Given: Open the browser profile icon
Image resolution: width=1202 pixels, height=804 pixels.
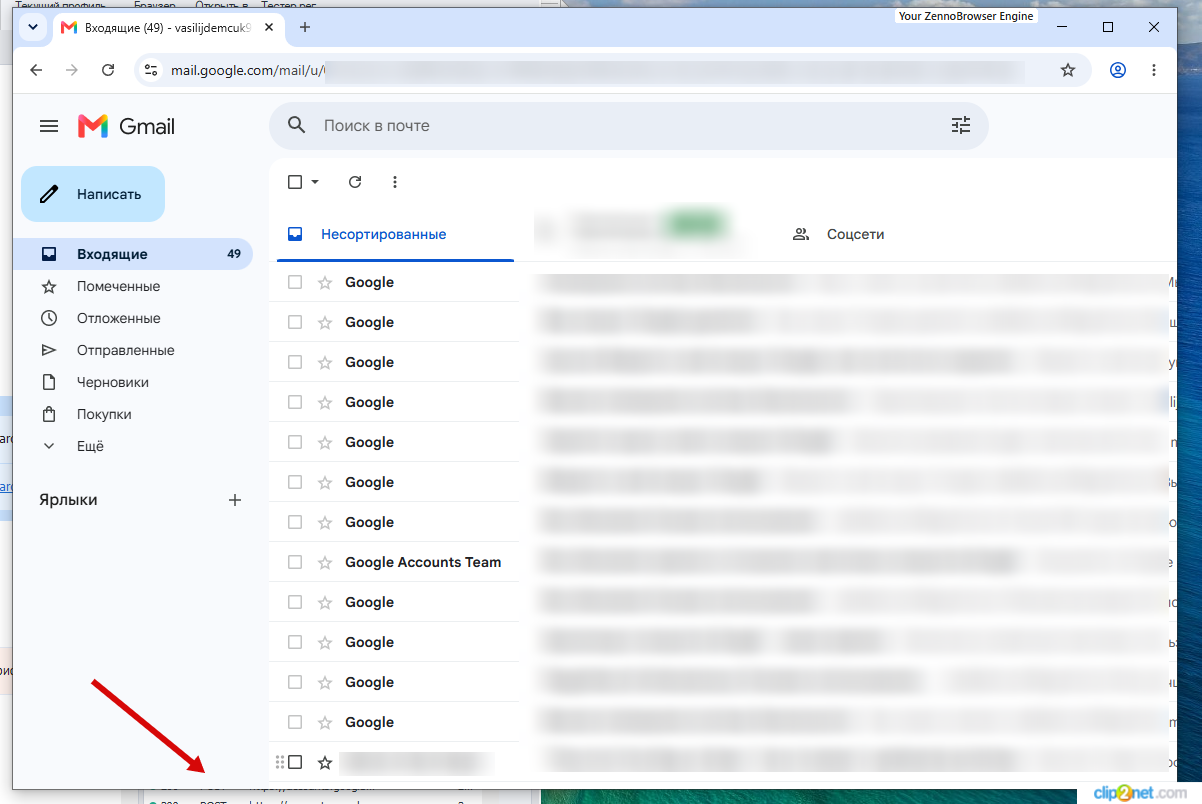Looking at the screenshot, I should point(1118,70).
